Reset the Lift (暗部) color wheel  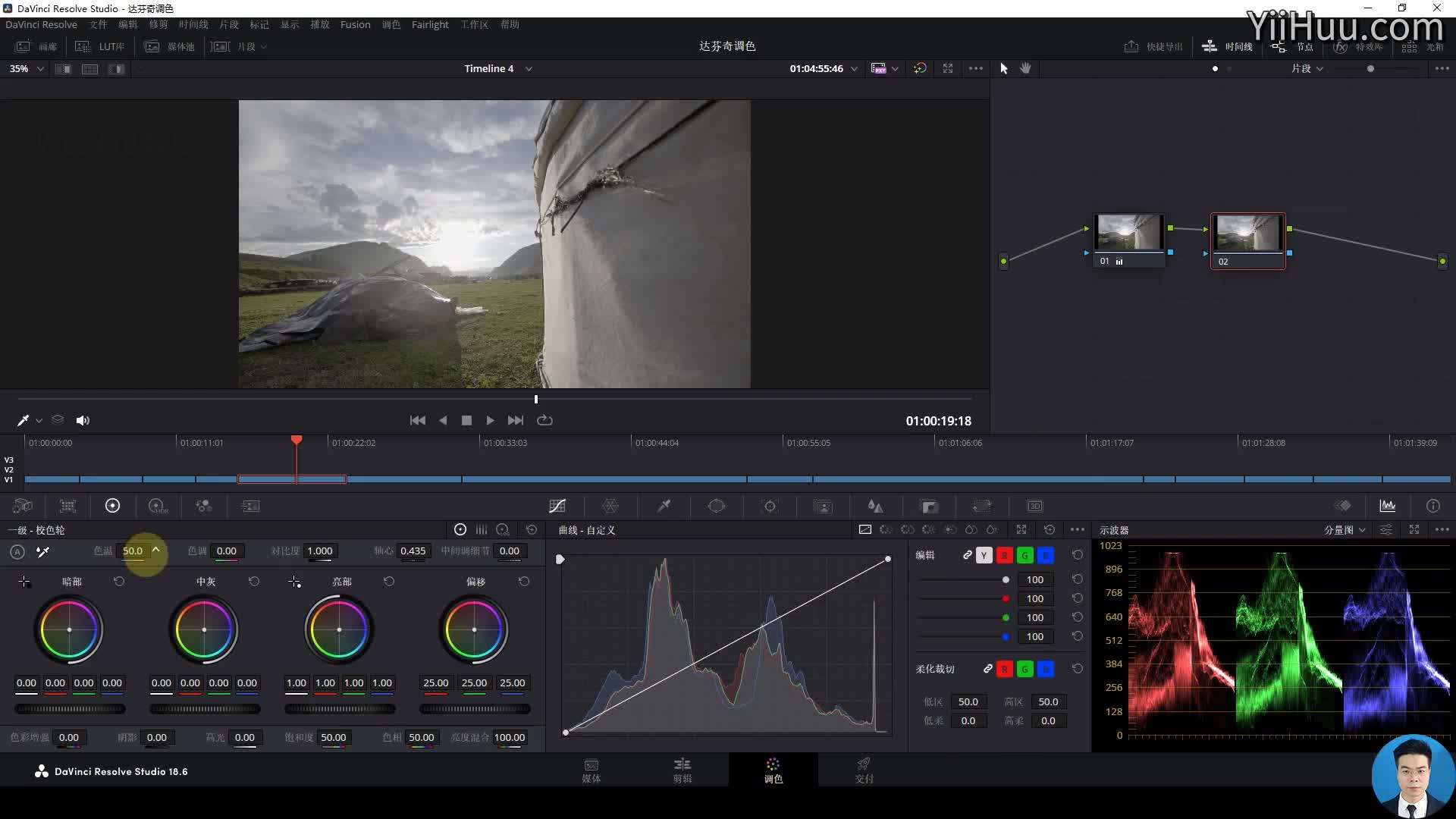pos(119,582)
